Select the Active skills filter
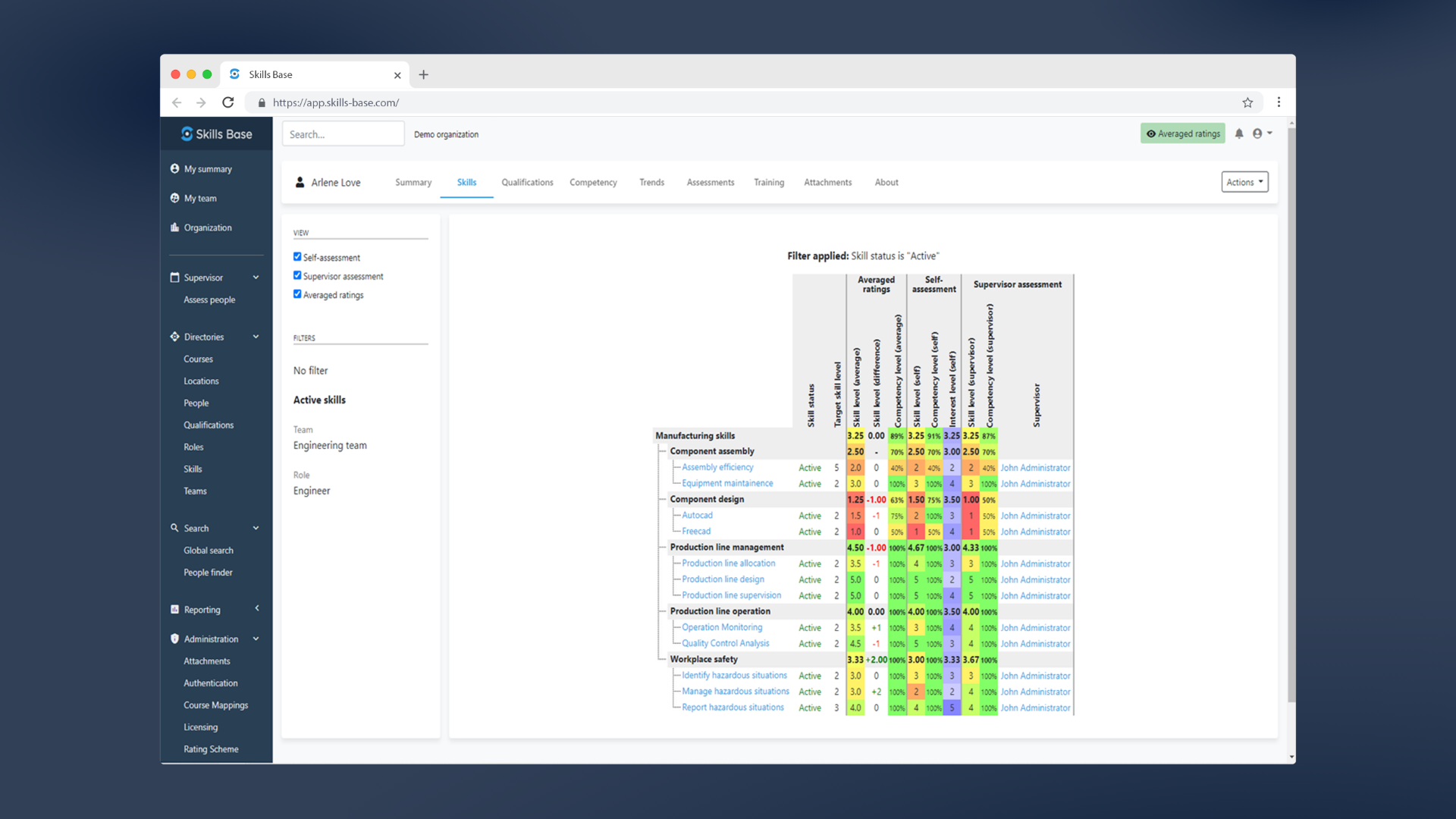The width and height of the screenshot is (1456, 819). click(x=319, y=400)
